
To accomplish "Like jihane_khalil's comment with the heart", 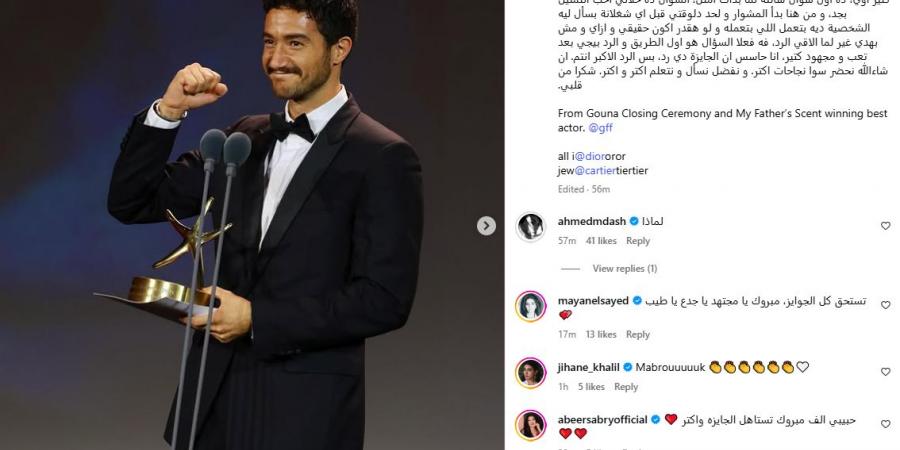I will click(885, 372).
